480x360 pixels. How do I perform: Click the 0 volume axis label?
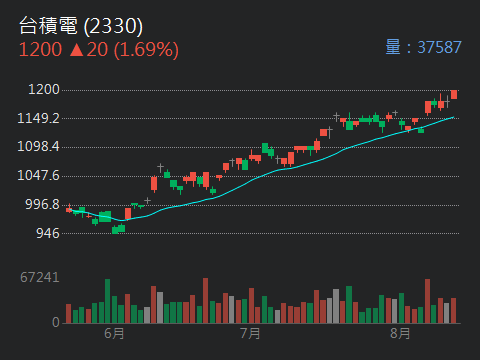(56, 322)
